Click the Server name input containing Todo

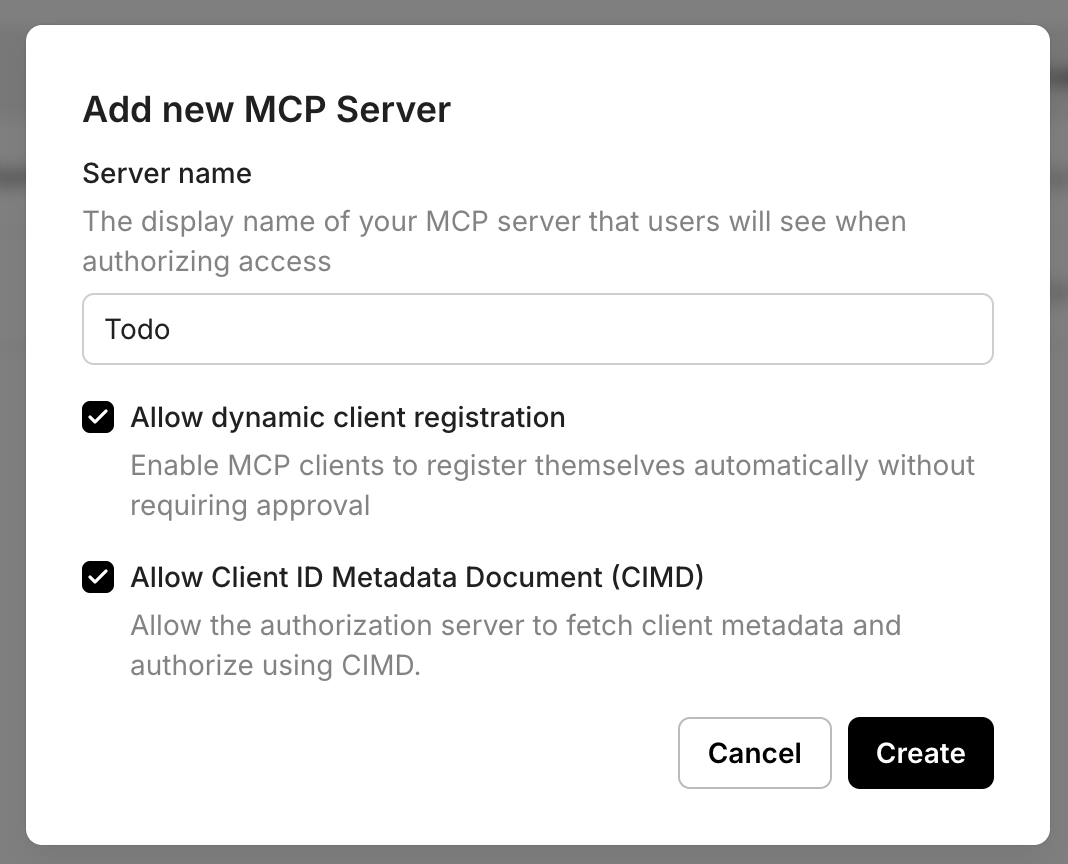click(x=537, y=328)
